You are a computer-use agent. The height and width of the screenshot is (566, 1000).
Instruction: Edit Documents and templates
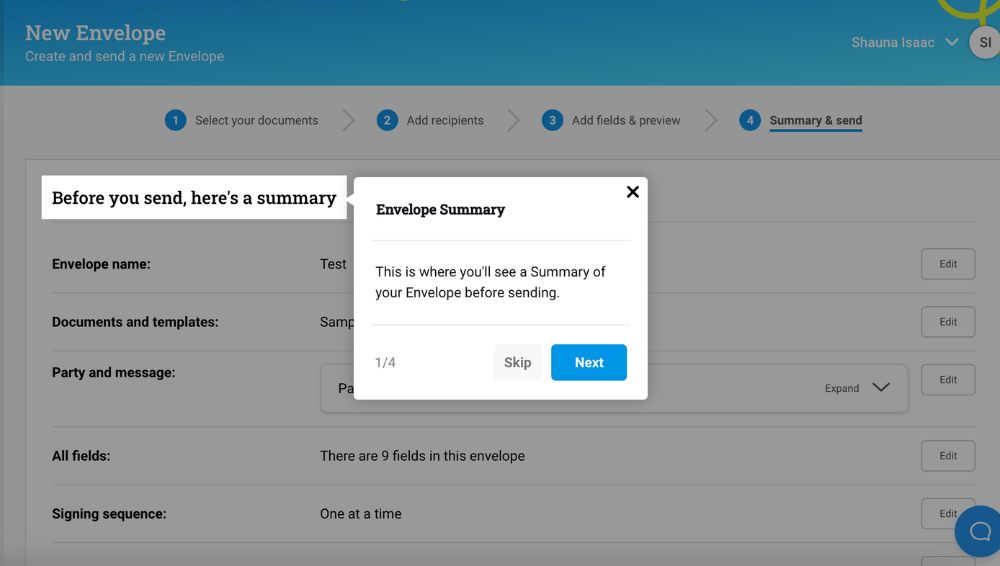(x=948, y=322)
